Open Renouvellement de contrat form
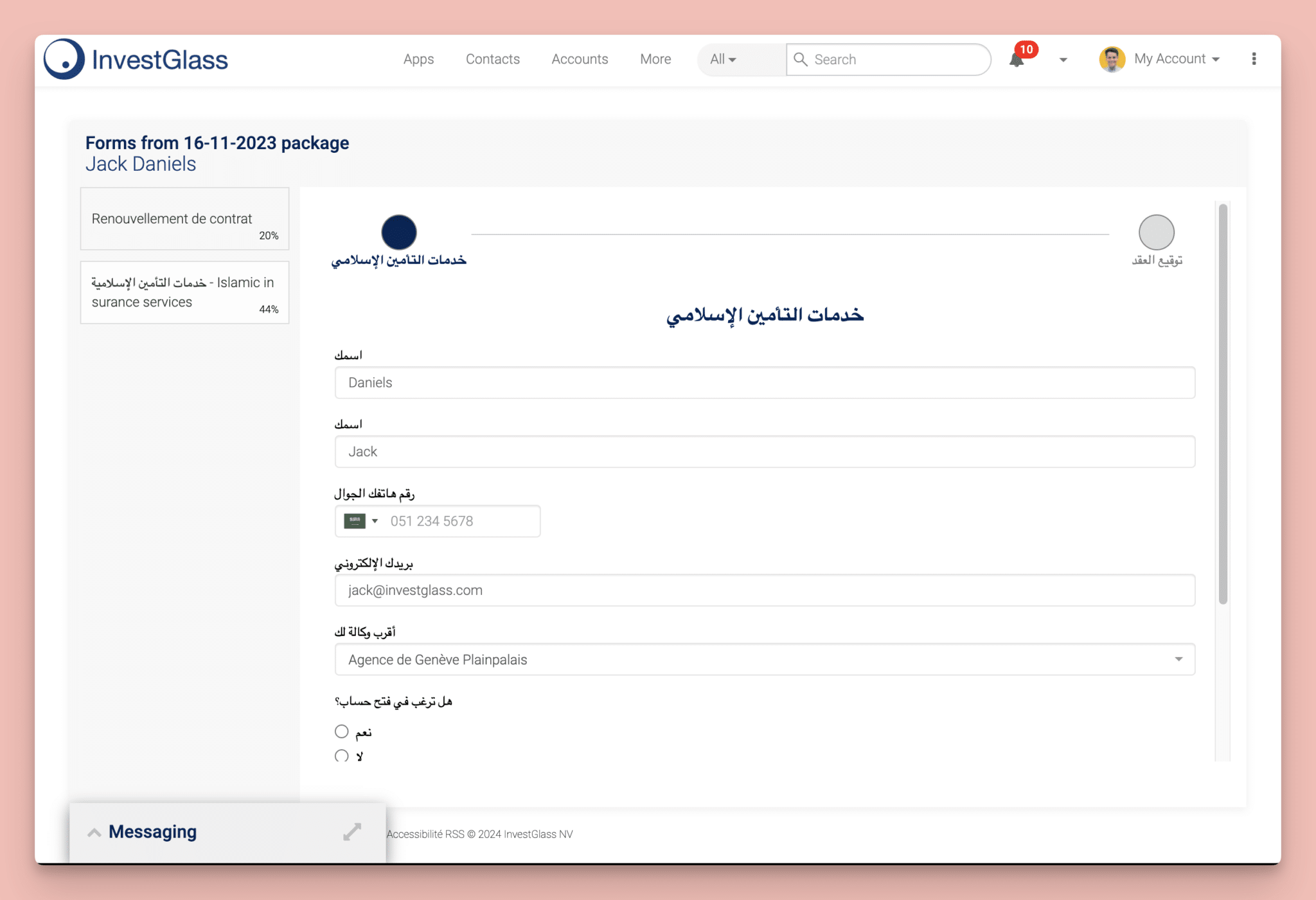 pos(184,225)
